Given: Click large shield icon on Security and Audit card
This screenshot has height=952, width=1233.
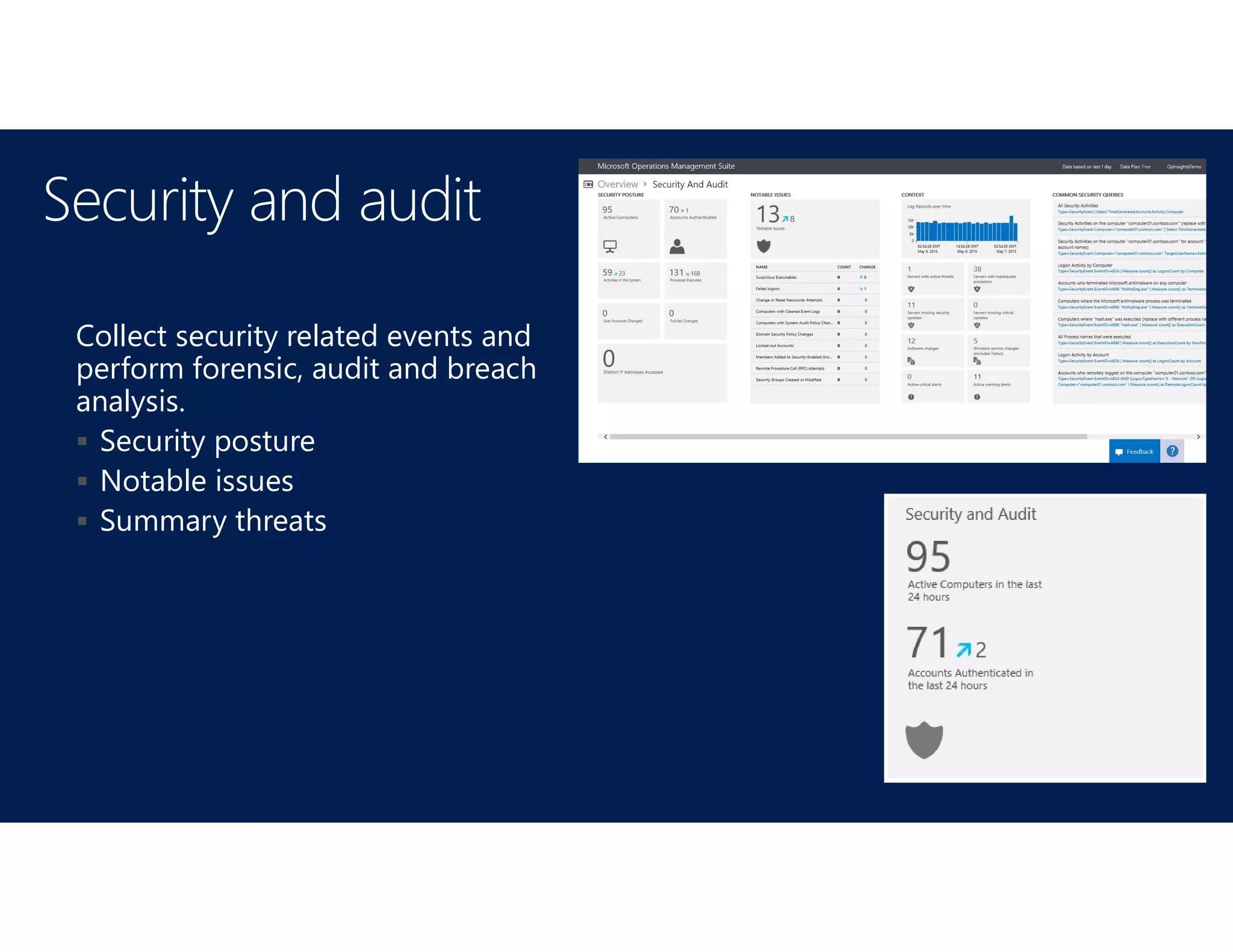Looking at the screenshot, I should tap(924, 740).
